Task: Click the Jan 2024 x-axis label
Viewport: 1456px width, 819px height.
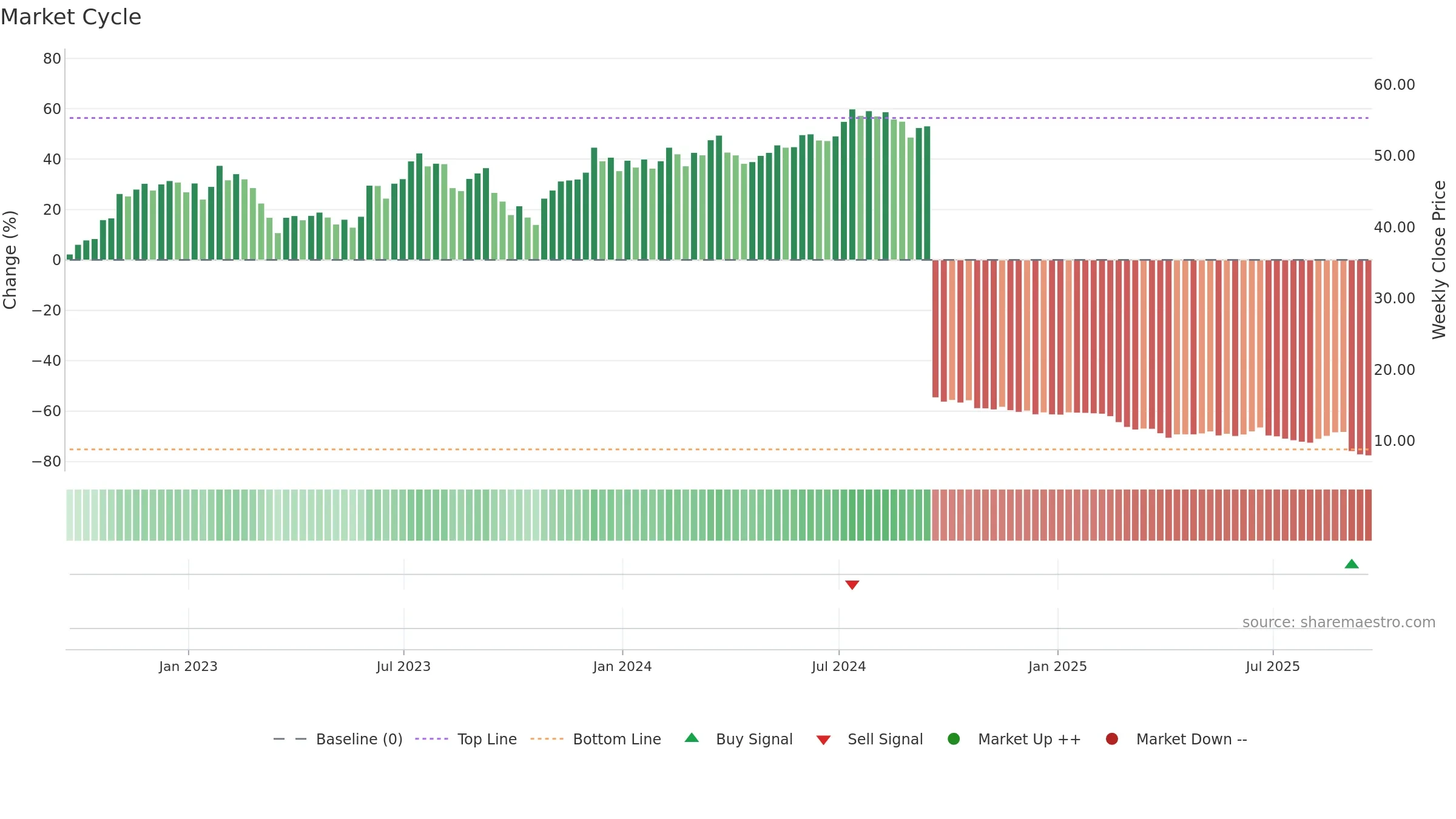Action: [x=622, y=666]
